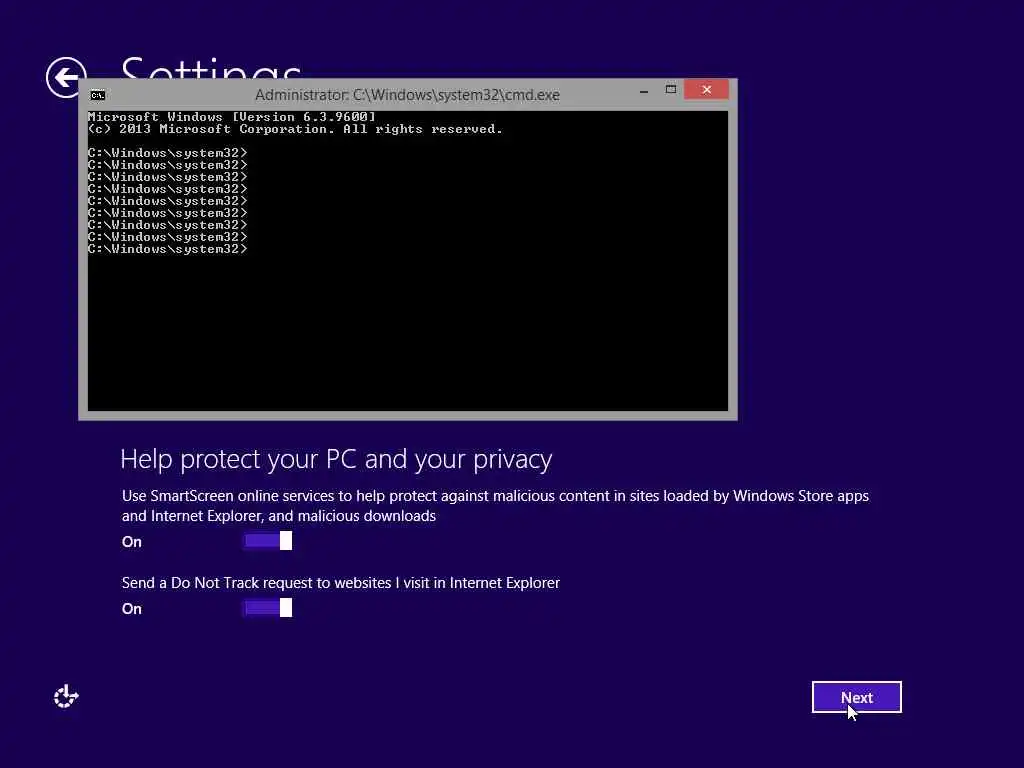
Task: Click the last C:\Windows\system32> prompt line
Action: coord(168,249)
